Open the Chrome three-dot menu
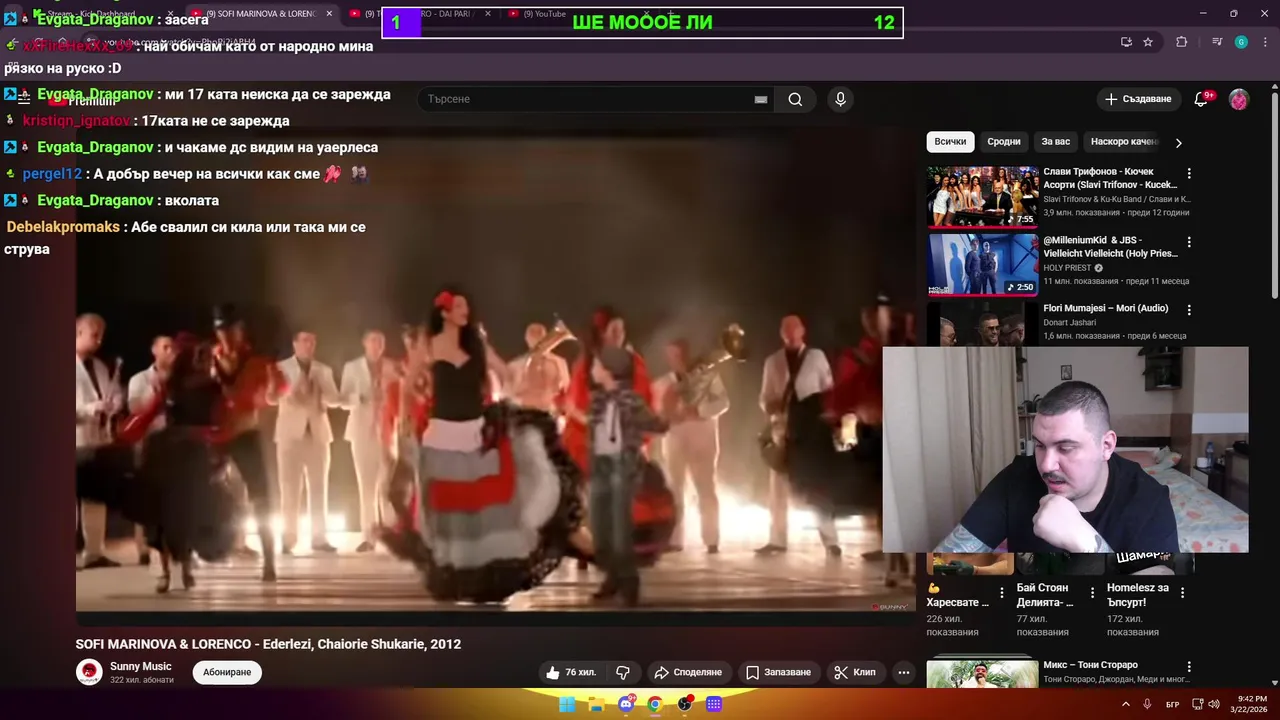 click(1264, 42)
